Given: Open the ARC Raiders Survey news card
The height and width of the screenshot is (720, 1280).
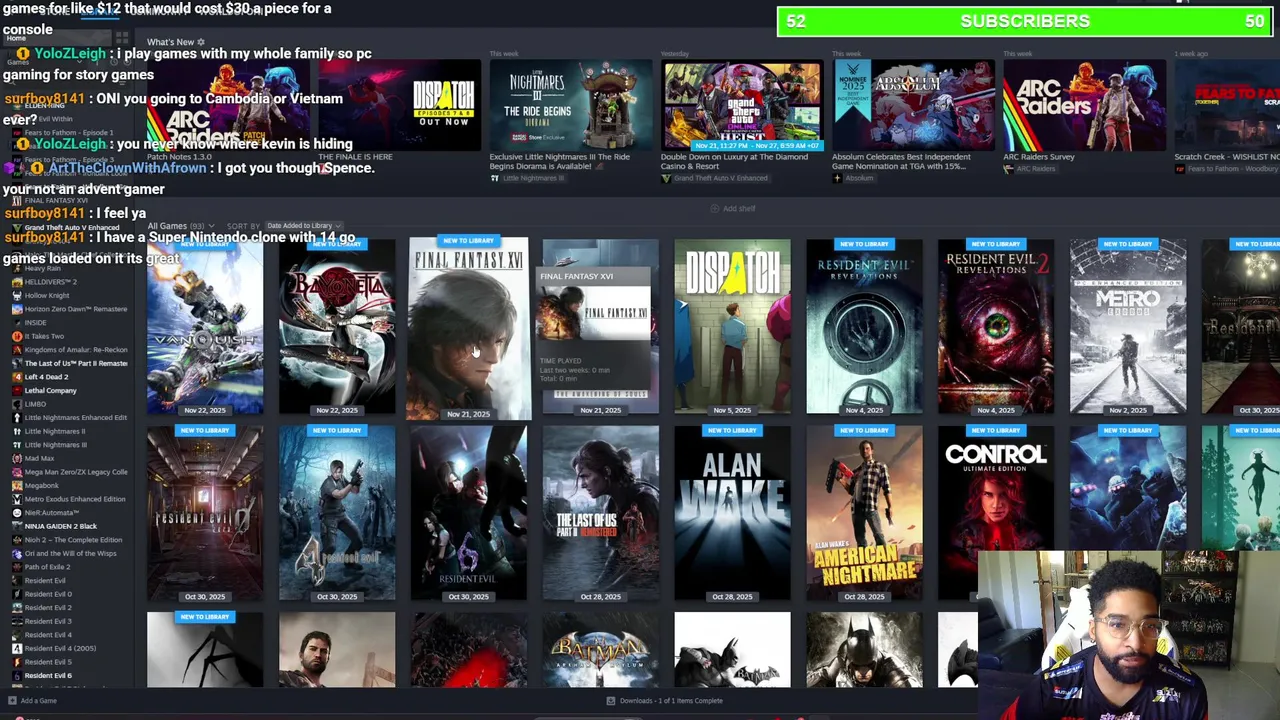Looking at the screenshot, I should pos(1084,105).
